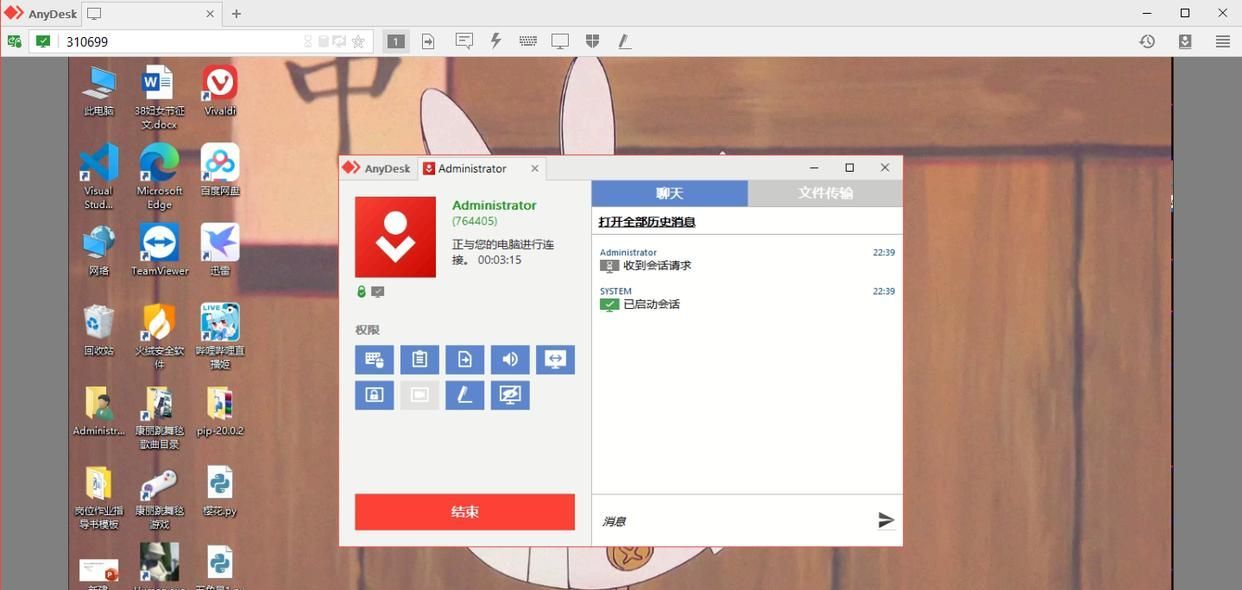Switch to the 聊天 chat tab
Image resolution: width=1242 pixels, height=590 pixels.
[670, 193]
